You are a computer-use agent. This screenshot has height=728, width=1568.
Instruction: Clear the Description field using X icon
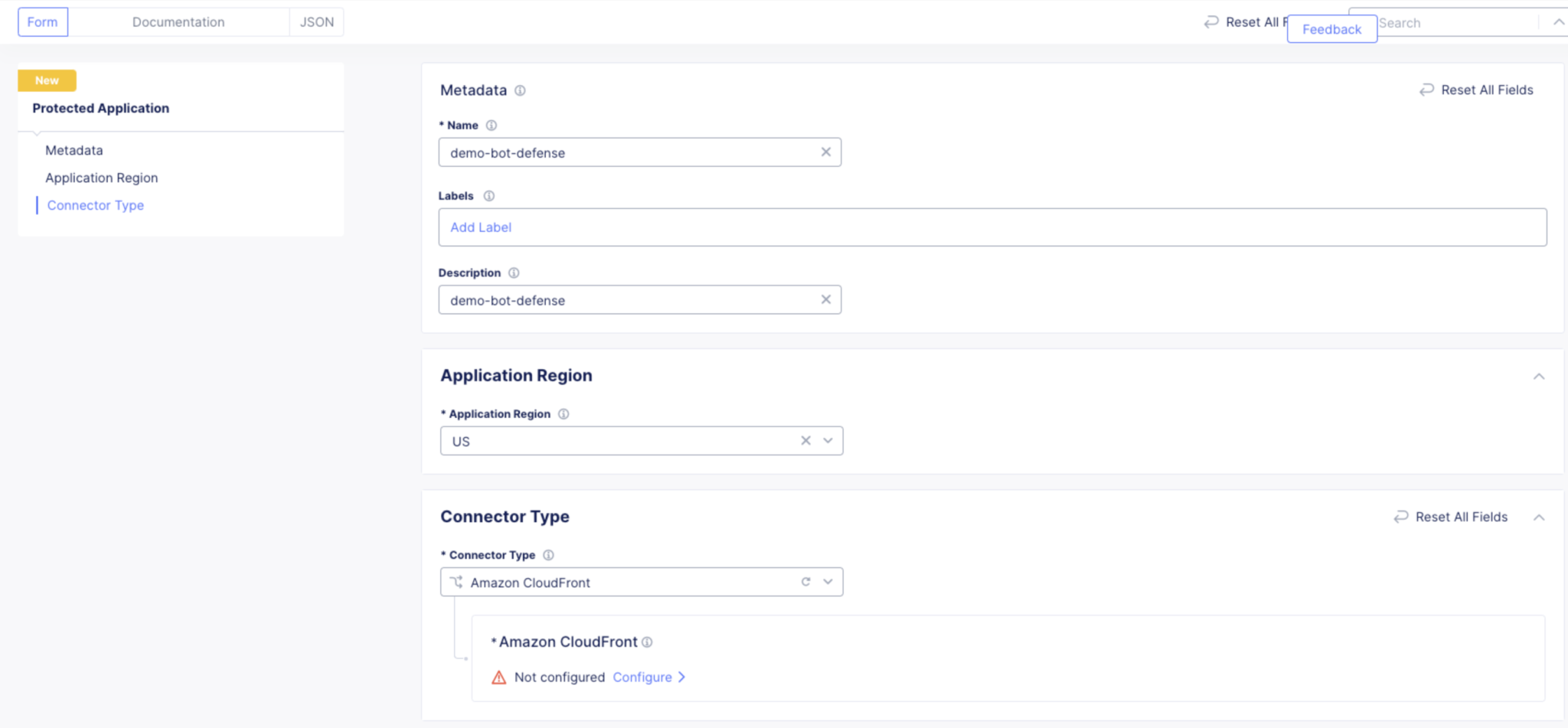pyautogui.click(x=825, y=300)
